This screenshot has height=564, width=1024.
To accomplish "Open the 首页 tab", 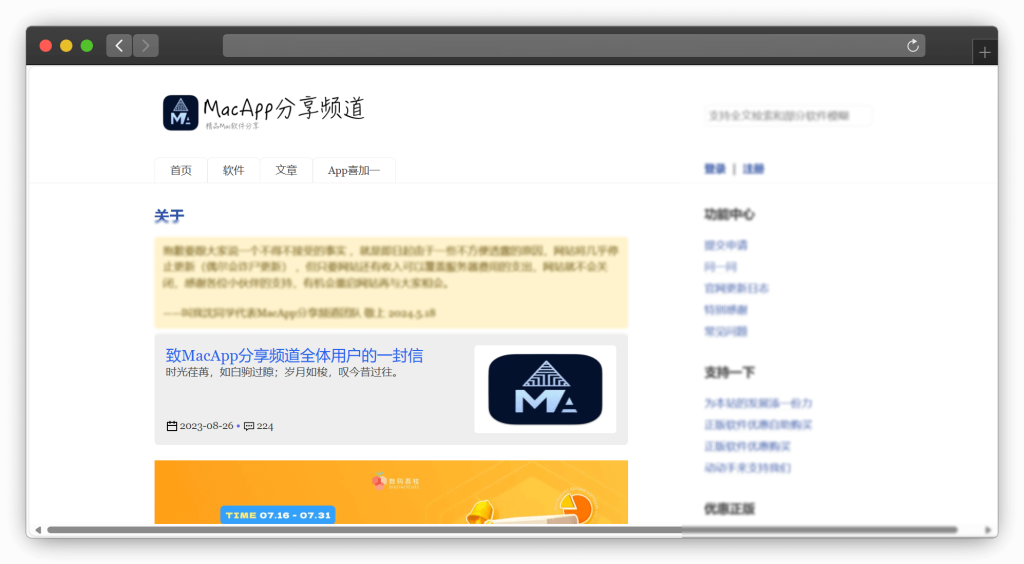I will (181, 171).
